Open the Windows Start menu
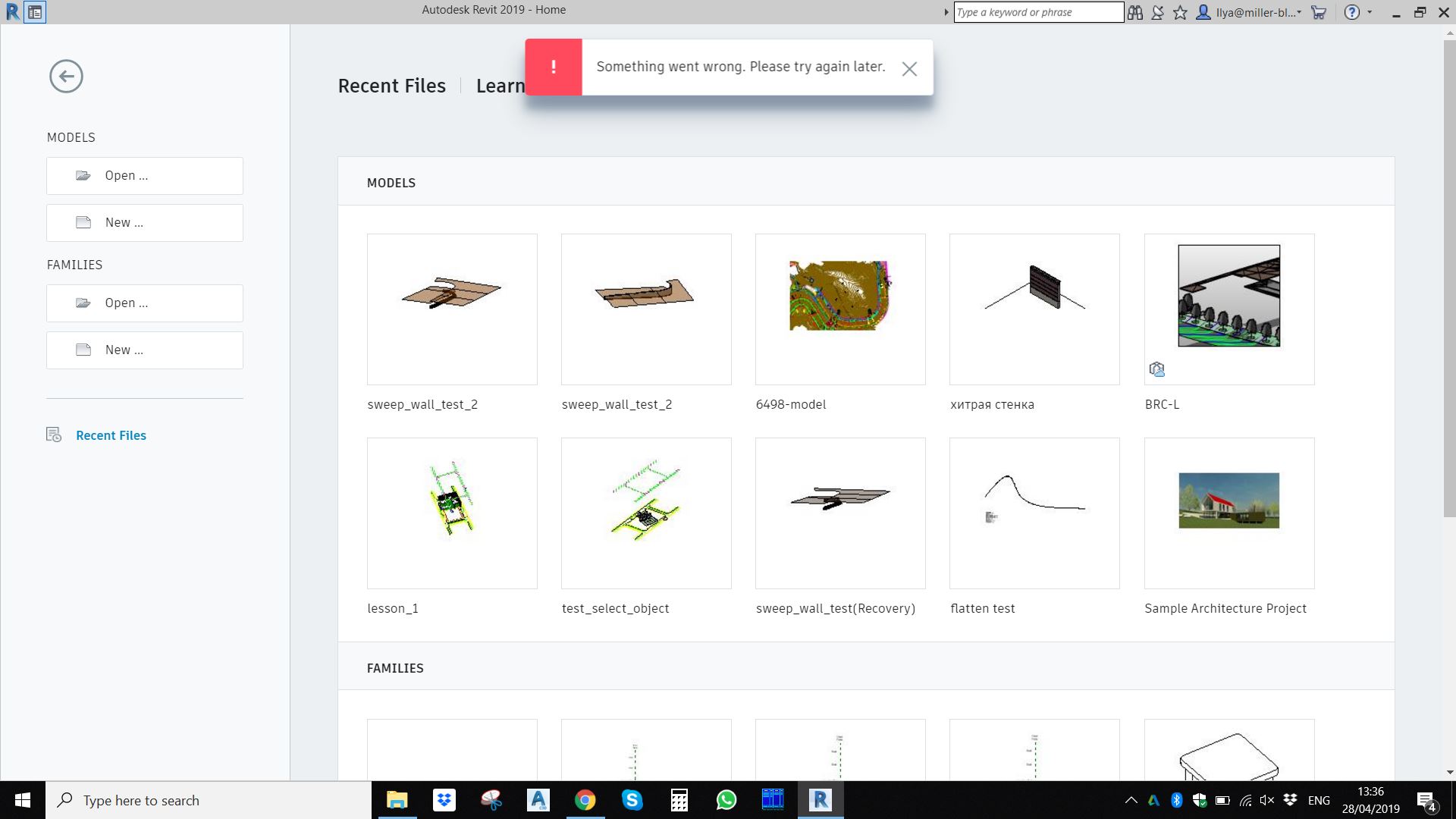 pyautogui.click(x=23, y=800)
